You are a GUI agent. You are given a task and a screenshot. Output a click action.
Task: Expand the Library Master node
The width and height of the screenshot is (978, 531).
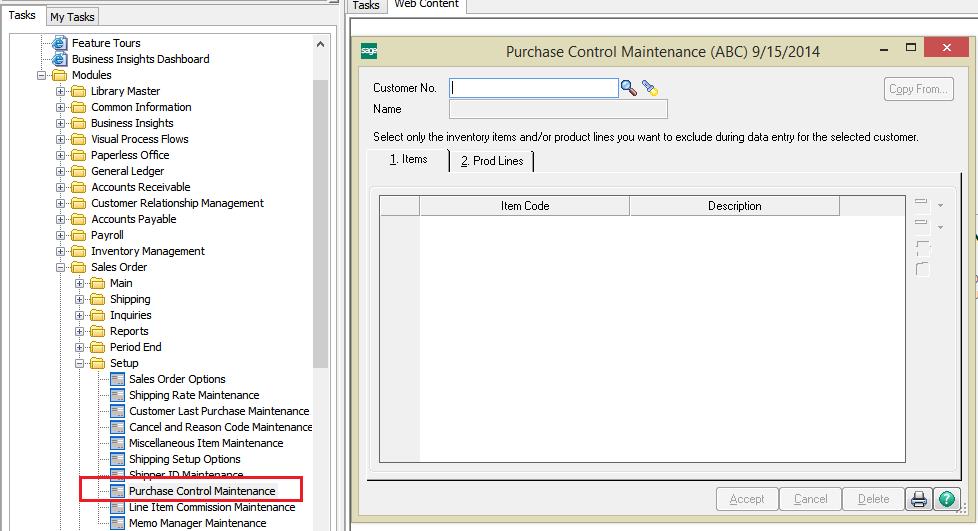61,91
